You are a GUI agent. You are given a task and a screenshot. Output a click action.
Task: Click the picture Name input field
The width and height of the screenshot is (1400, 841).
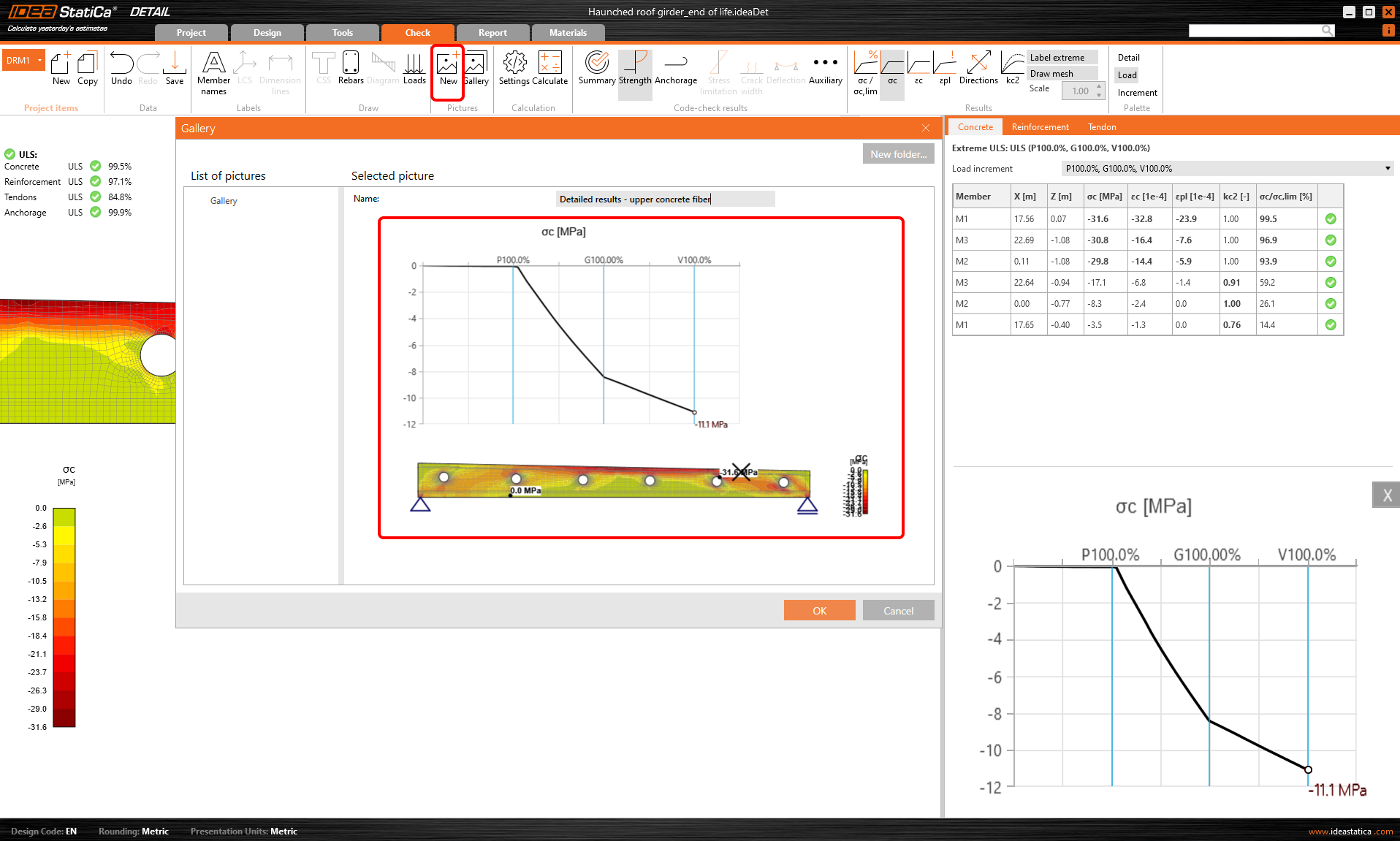(665, 199)
